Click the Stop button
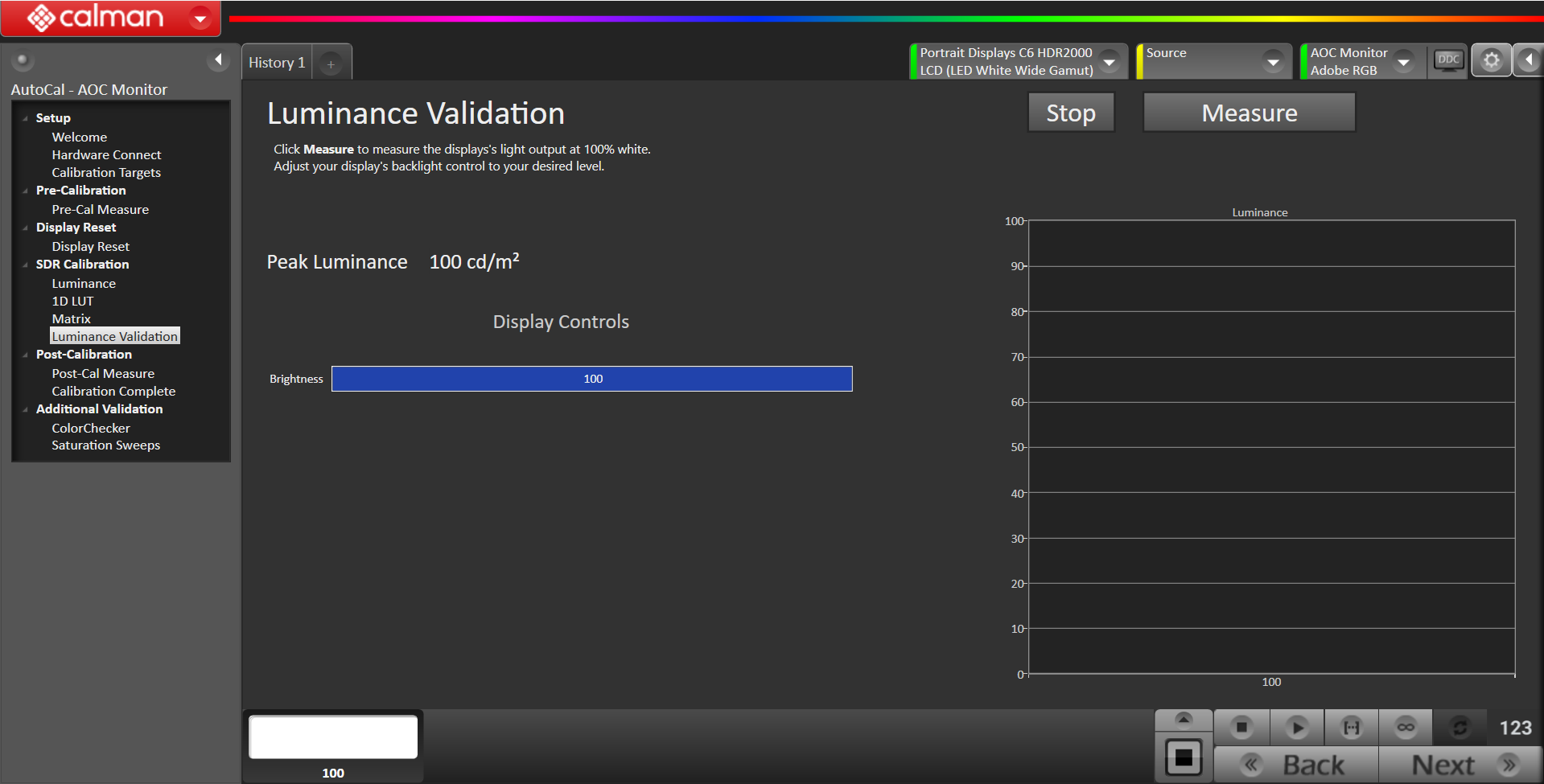 [1071, 113]
